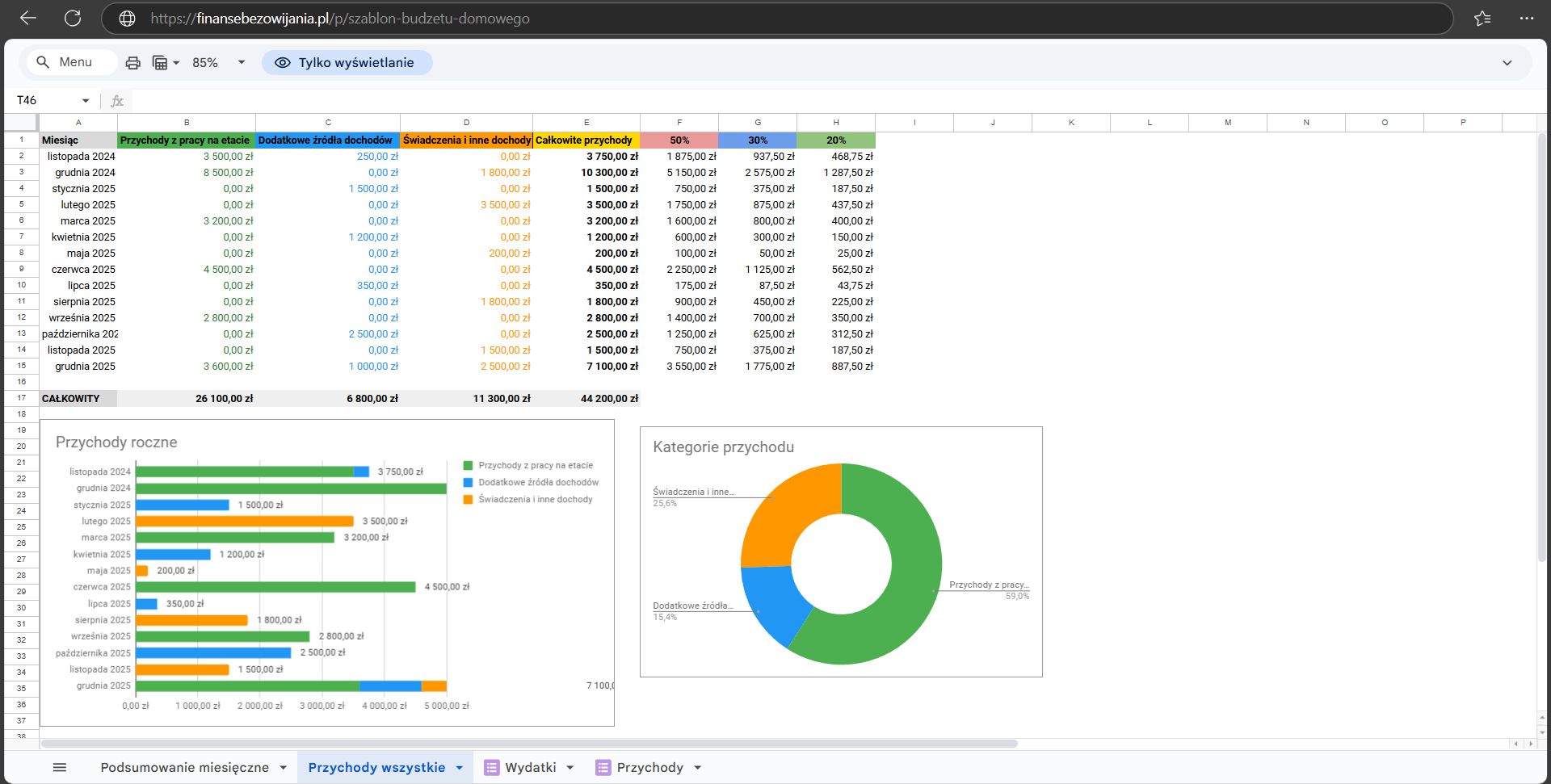Click the Wydatki tab form icon
This screenshot has width=1551, height=784.
491,767
